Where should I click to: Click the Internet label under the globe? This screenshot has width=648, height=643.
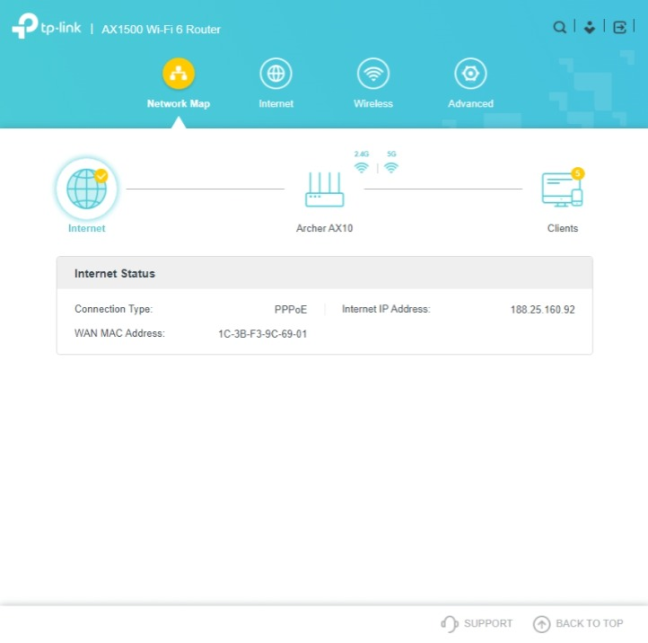coord(87,229)
